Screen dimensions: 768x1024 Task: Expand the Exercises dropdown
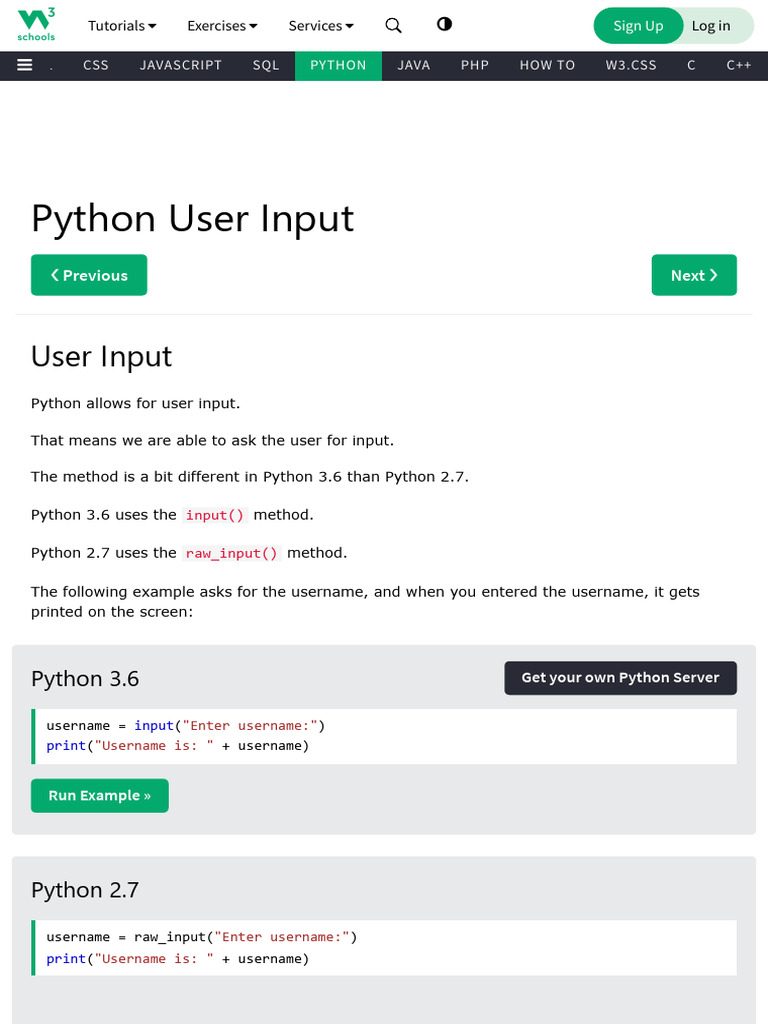tap(222, 26)
